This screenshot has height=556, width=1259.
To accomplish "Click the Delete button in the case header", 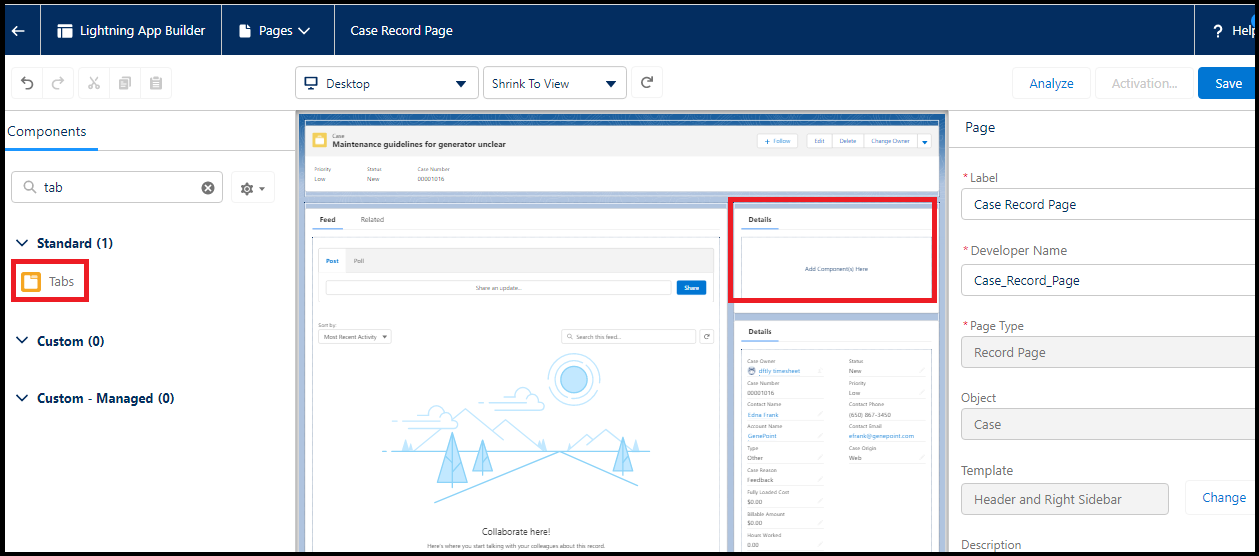I will (x=848, y=141).
